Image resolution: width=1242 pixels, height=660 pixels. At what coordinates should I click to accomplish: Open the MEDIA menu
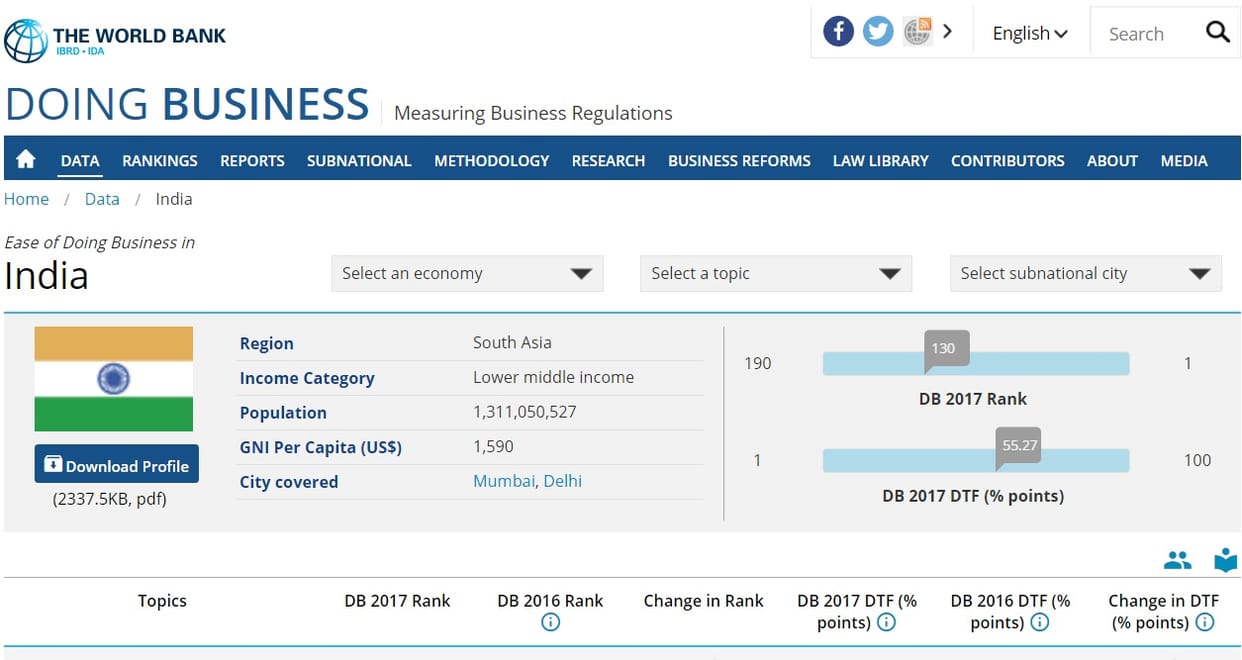coord(1184,160)
